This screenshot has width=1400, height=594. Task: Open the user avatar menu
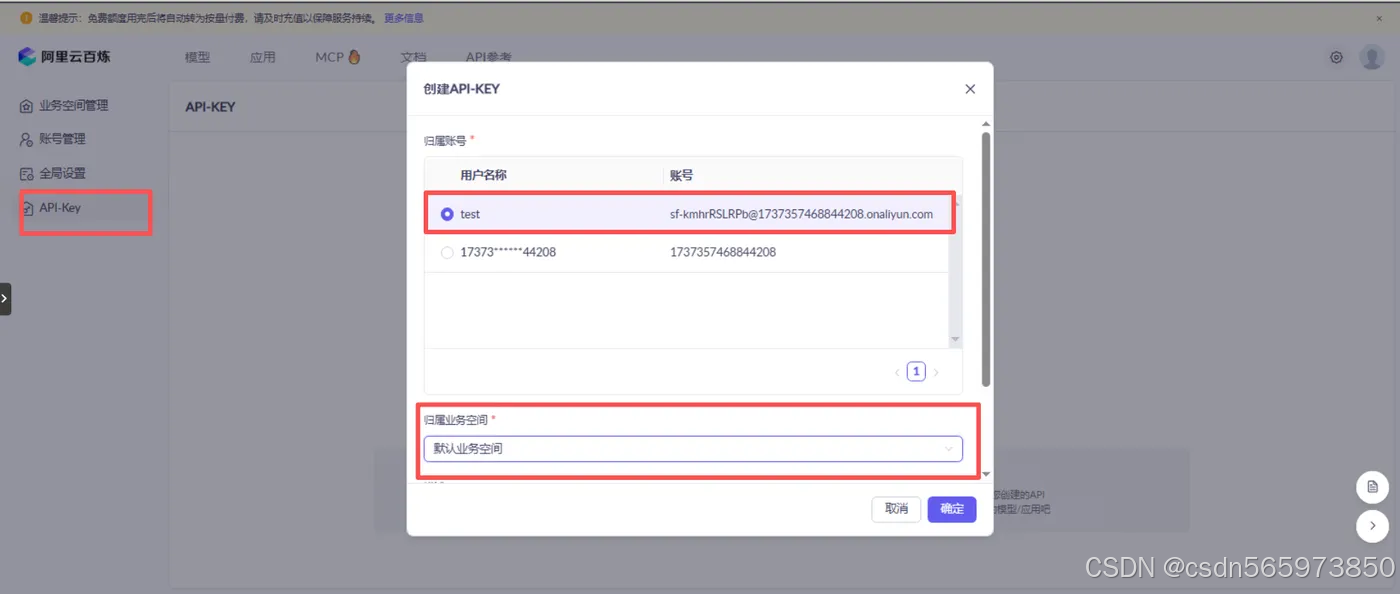point(1372,57)
